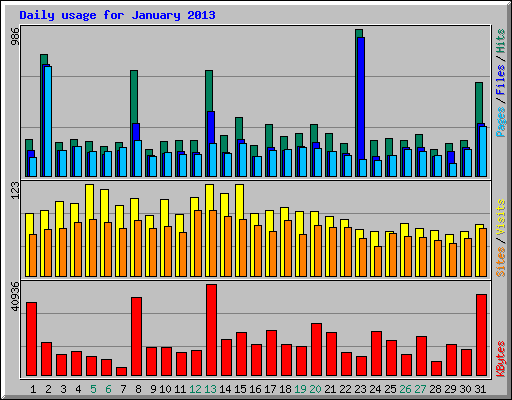512x400 pixels.
Task: Click the red KBytes legend label
Action: (x=501, y=359)
